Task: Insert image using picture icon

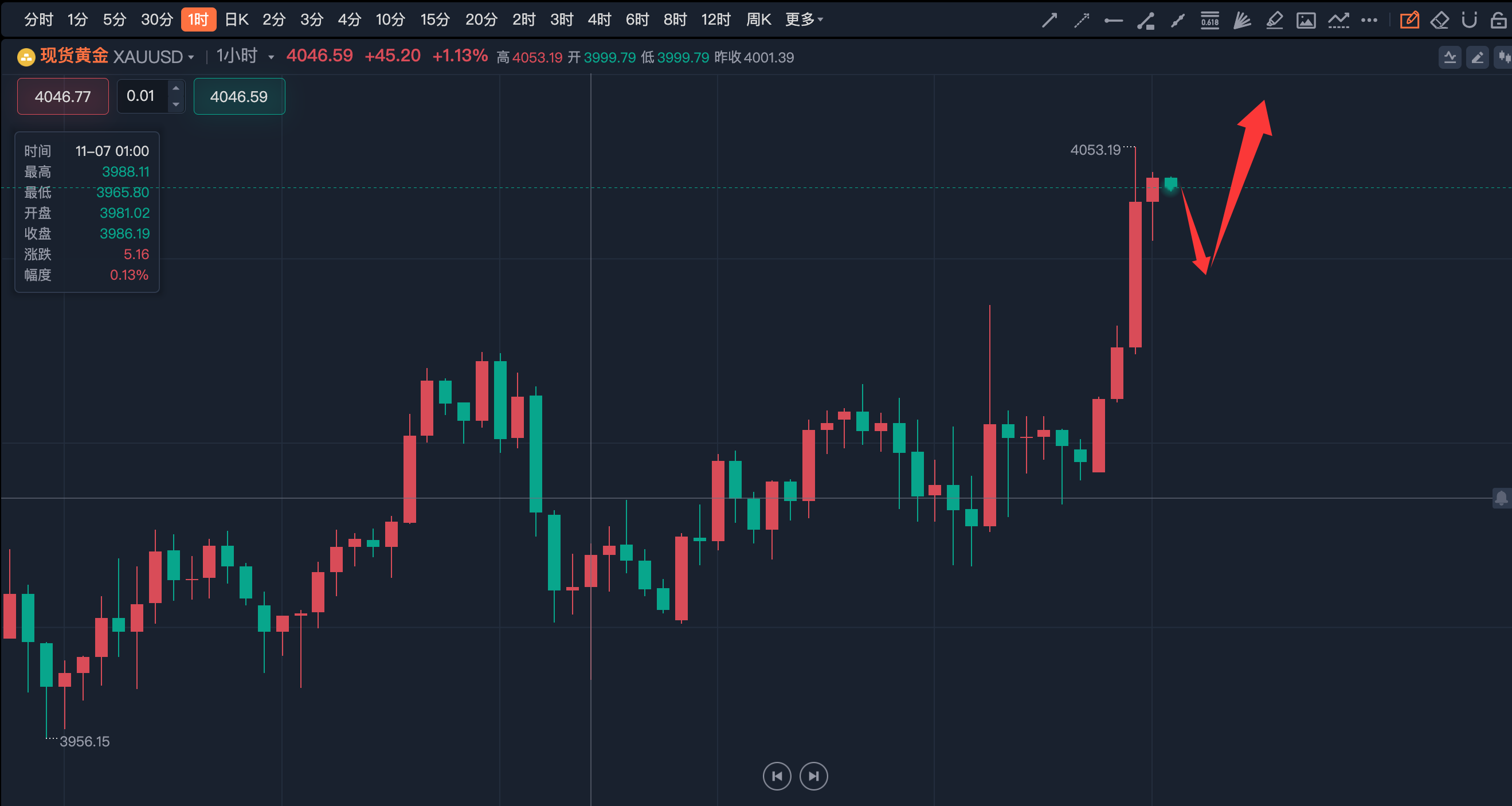Action: (x=1306, y=20)
